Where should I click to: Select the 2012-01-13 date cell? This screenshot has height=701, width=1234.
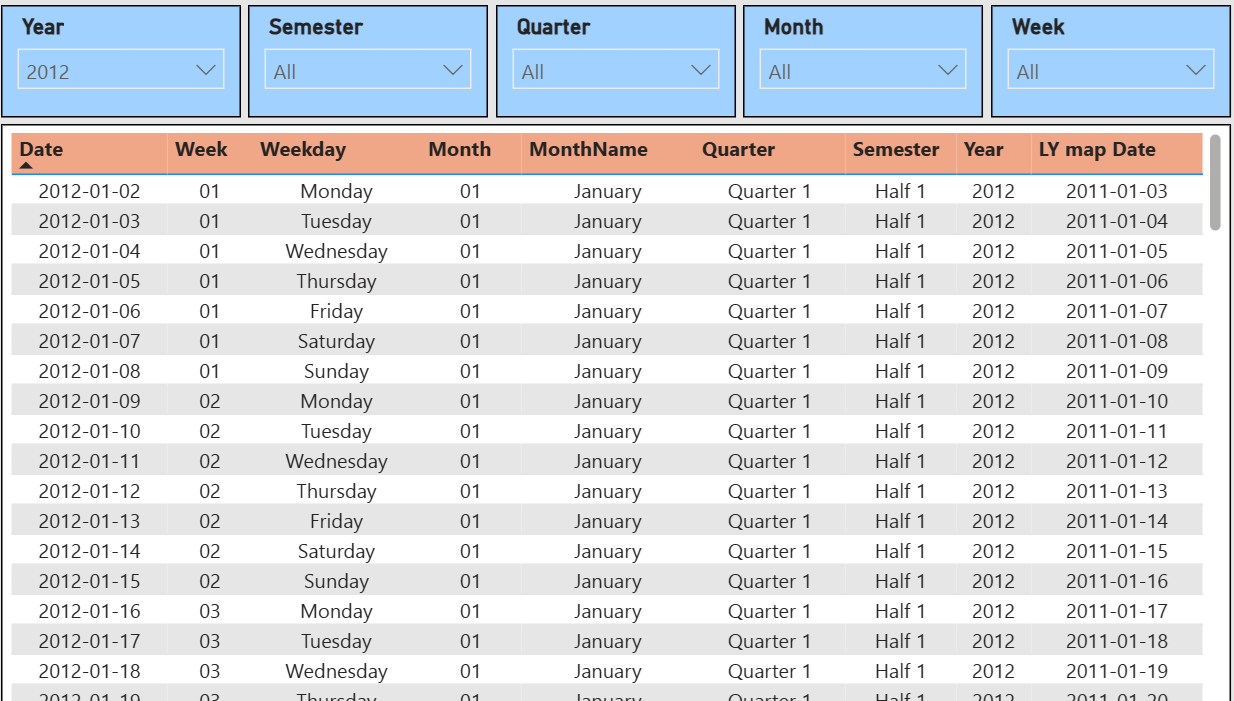tap(89, 521)
